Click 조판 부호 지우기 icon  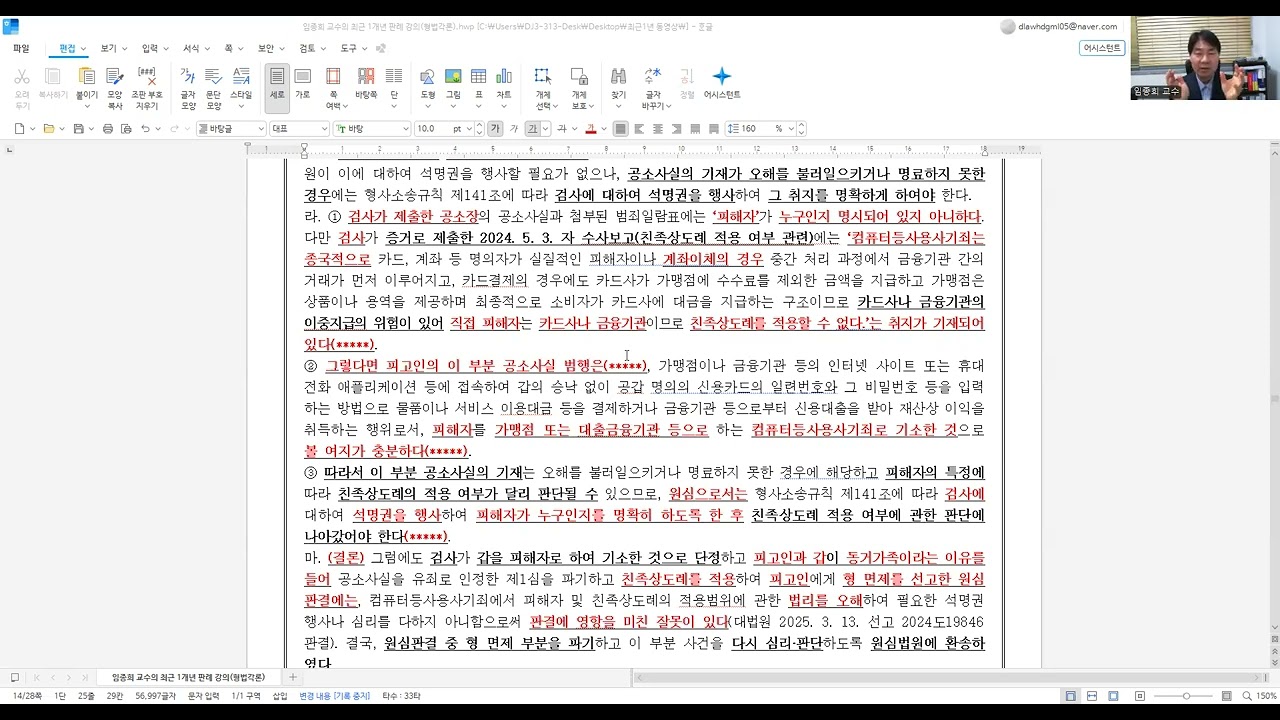[146, 77]
